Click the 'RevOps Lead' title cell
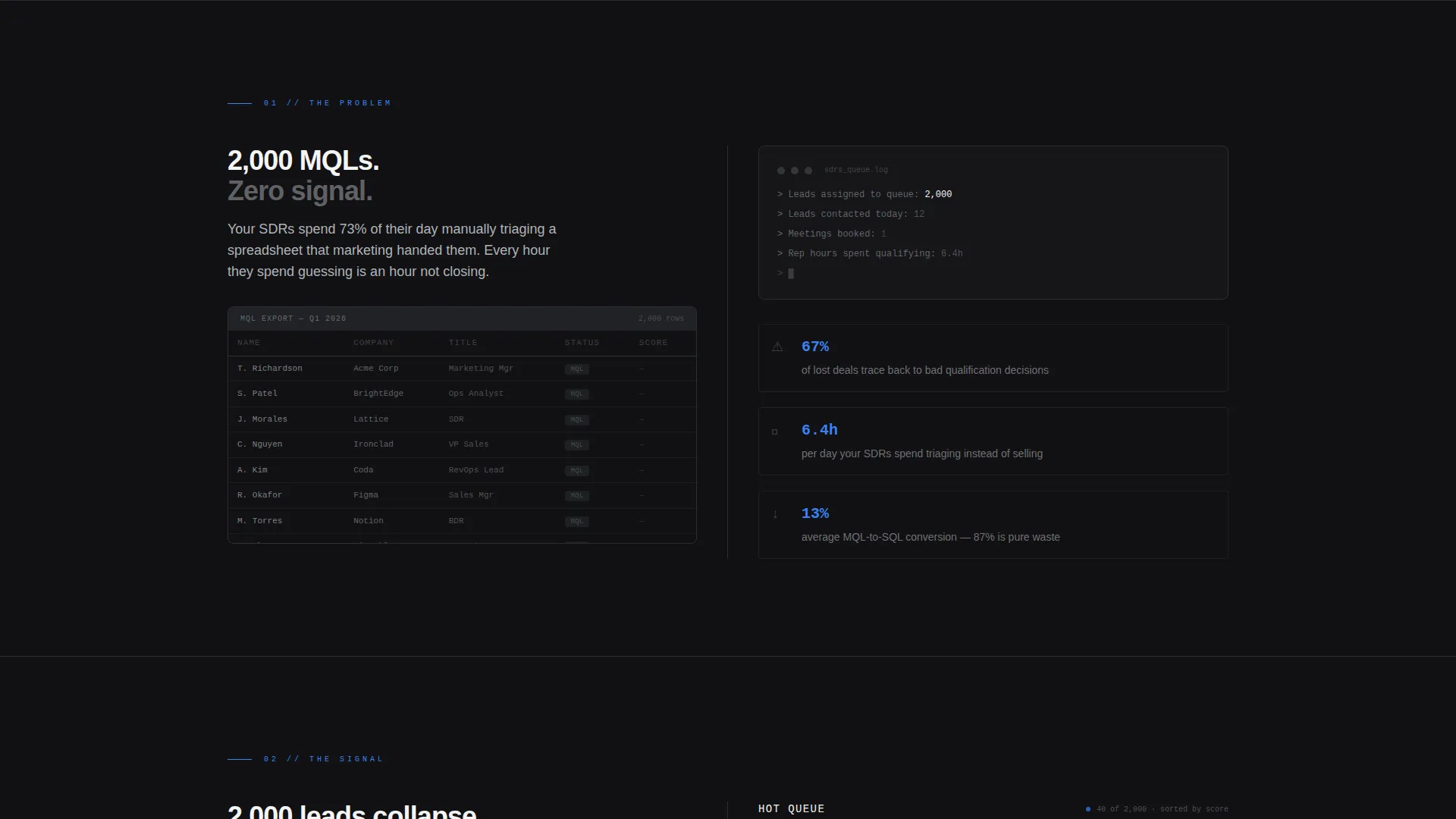Image resolution: width=1456 pixels, height=819 pixels. (x=476, y=470)
